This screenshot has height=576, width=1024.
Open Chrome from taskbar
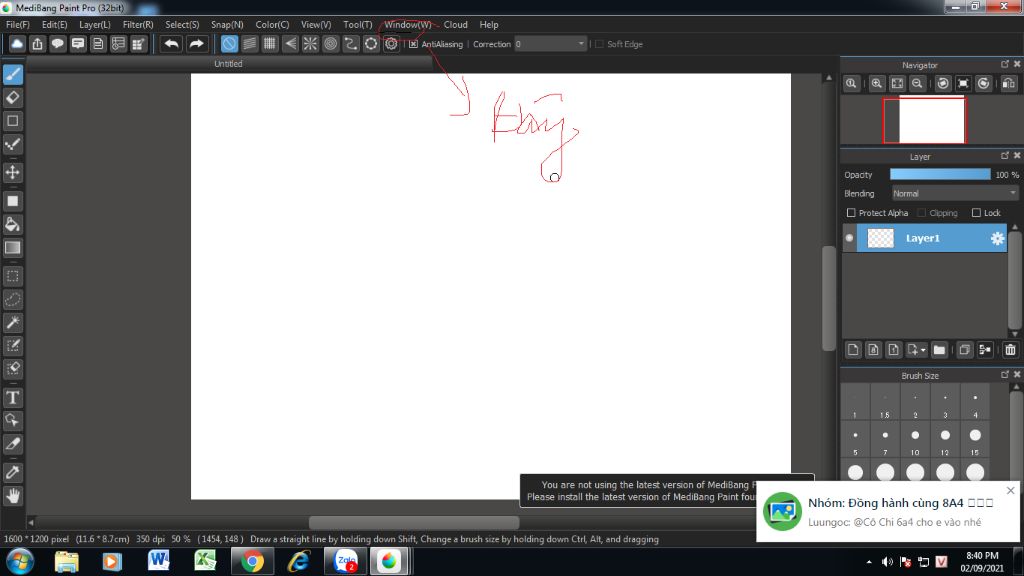tap(252, 561)
